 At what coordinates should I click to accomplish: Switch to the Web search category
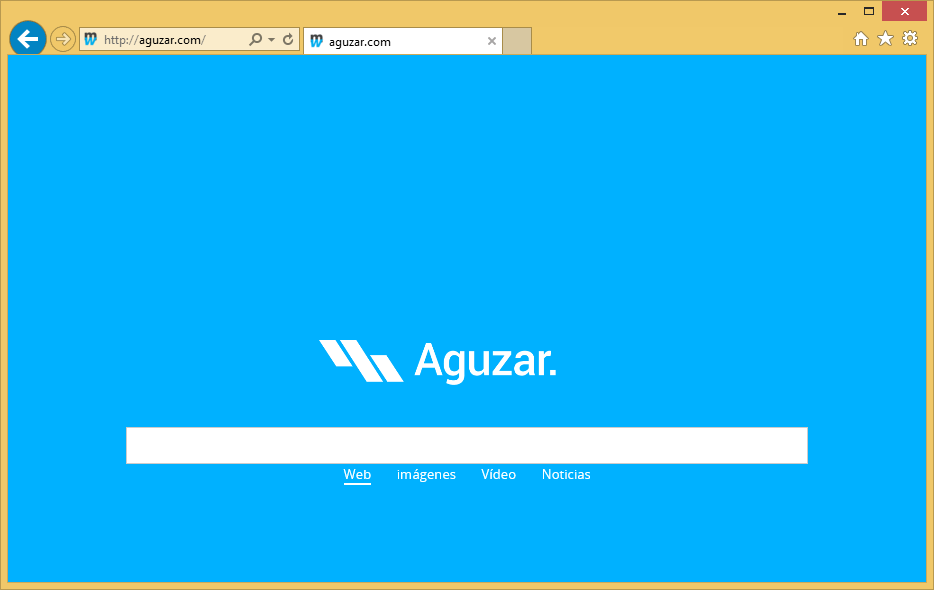coord(357,474)
